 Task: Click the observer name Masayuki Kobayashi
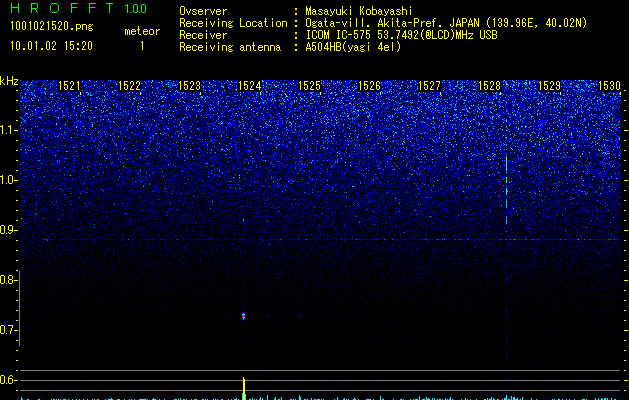pyautogui.click(x=358, y=11)
